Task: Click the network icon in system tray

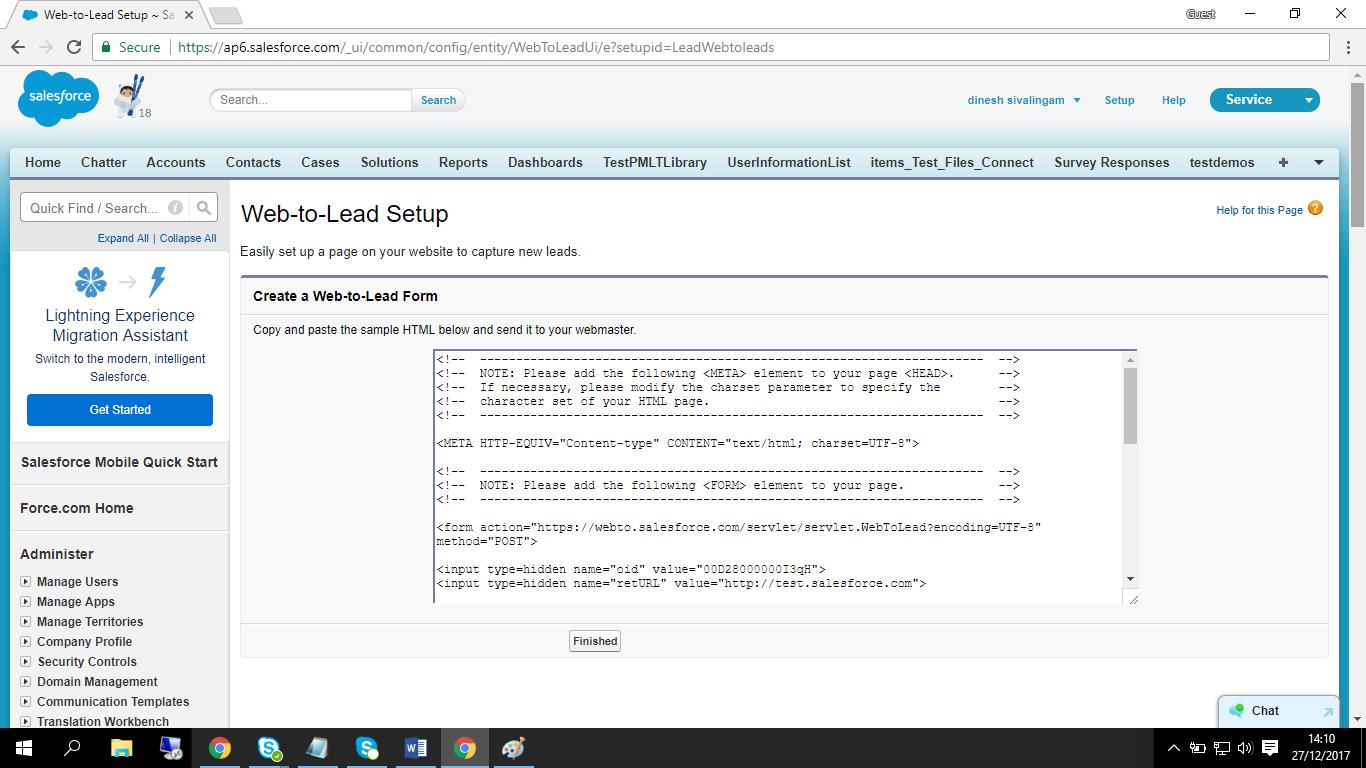Action: click(x=1221, y=748)
